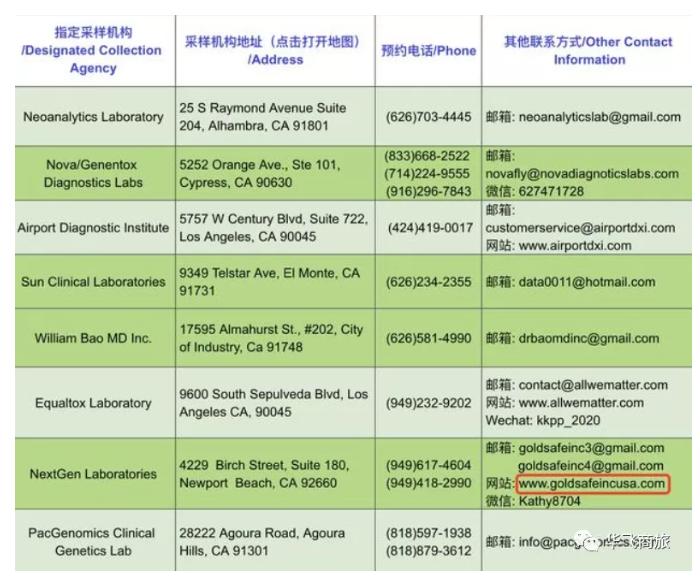The image size is (694, 579).
Task: Open the 9349 Telstar Ave address
Action: pos(270,282)
